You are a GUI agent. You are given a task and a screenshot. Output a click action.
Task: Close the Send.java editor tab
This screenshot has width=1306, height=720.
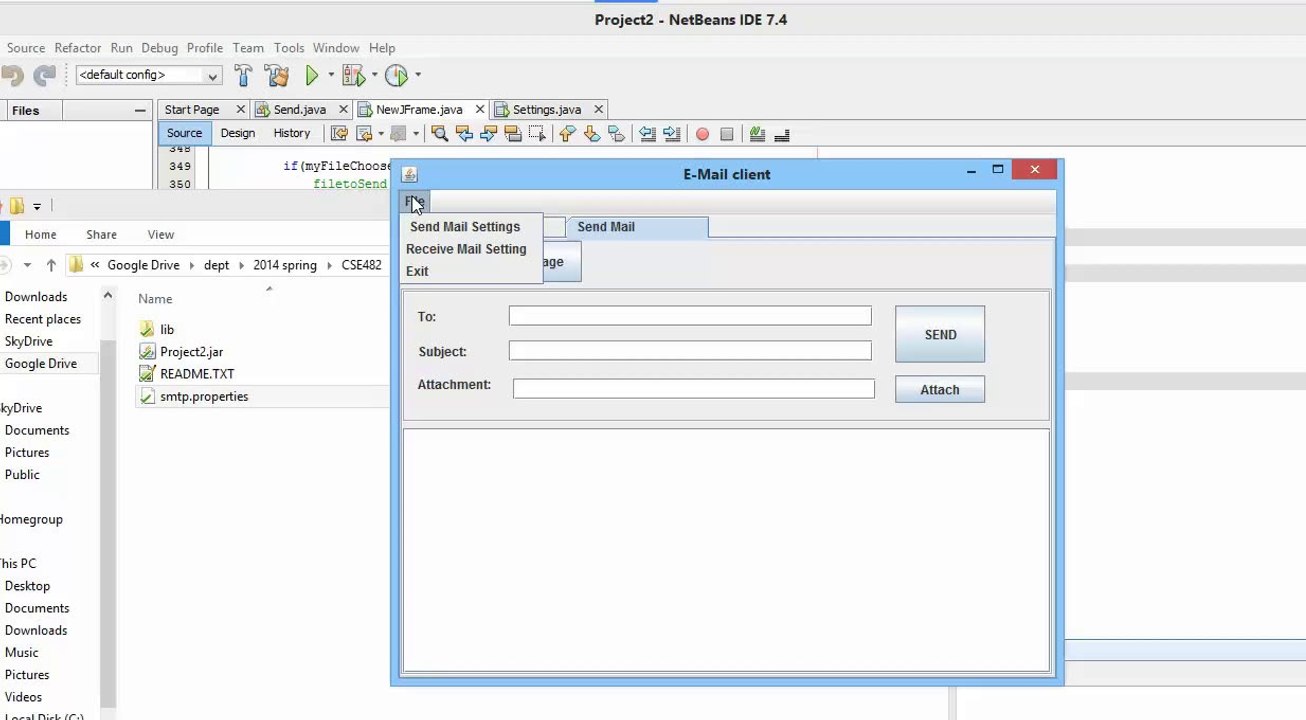(344, 109)
